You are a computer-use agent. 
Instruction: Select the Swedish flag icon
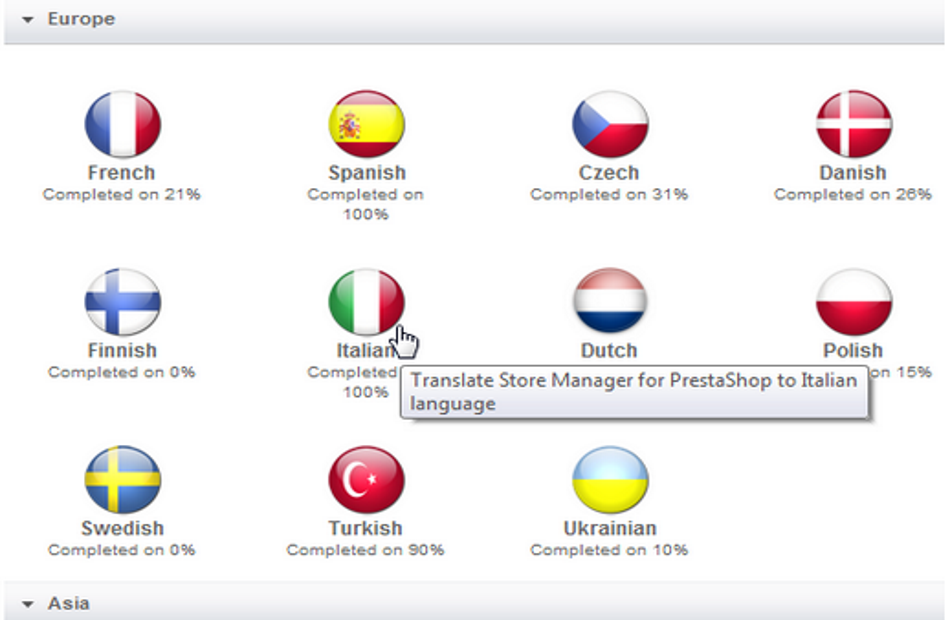pyautogui.click(x=122, y=479)
